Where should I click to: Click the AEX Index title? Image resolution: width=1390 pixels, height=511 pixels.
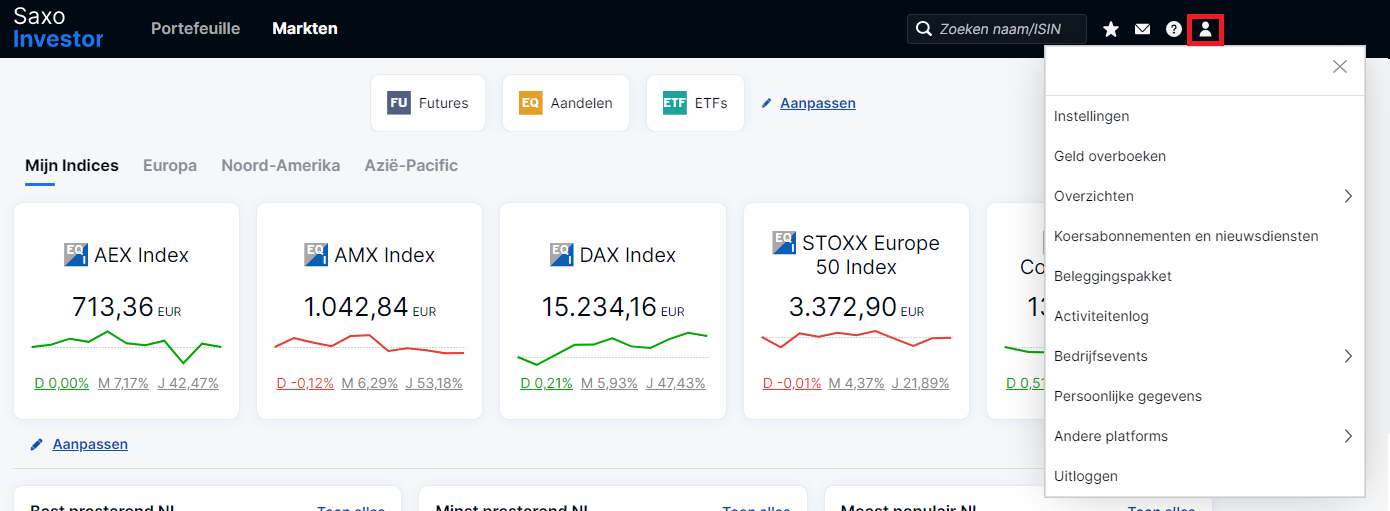coord(141,255)
